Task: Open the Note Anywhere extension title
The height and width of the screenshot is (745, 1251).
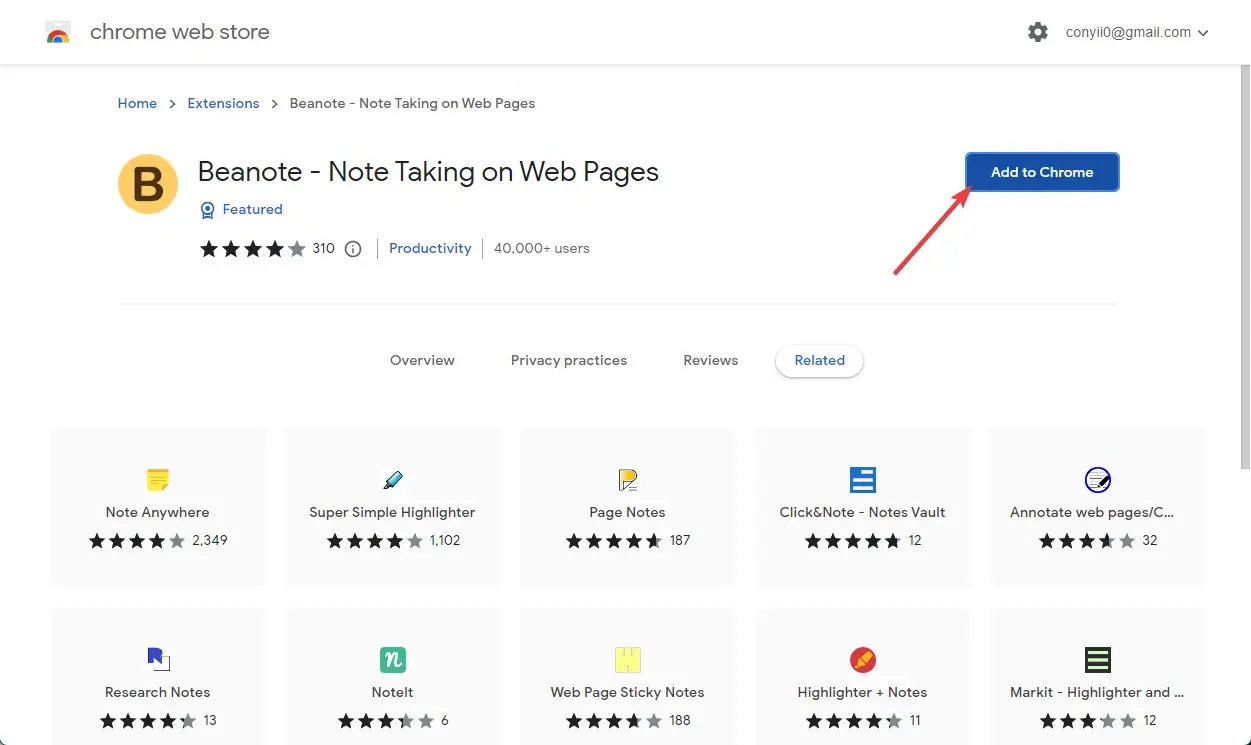Action: 158,512
